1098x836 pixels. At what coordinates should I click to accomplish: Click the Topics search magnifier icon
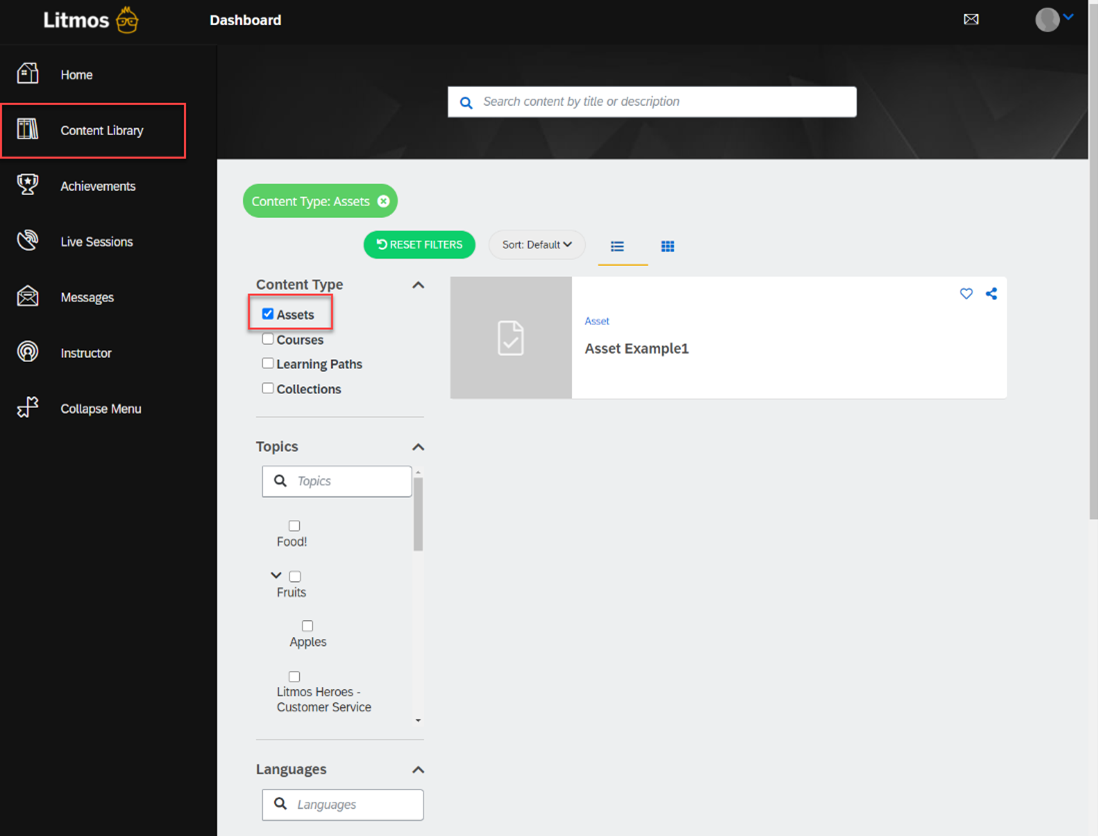(x=280, y=480)
